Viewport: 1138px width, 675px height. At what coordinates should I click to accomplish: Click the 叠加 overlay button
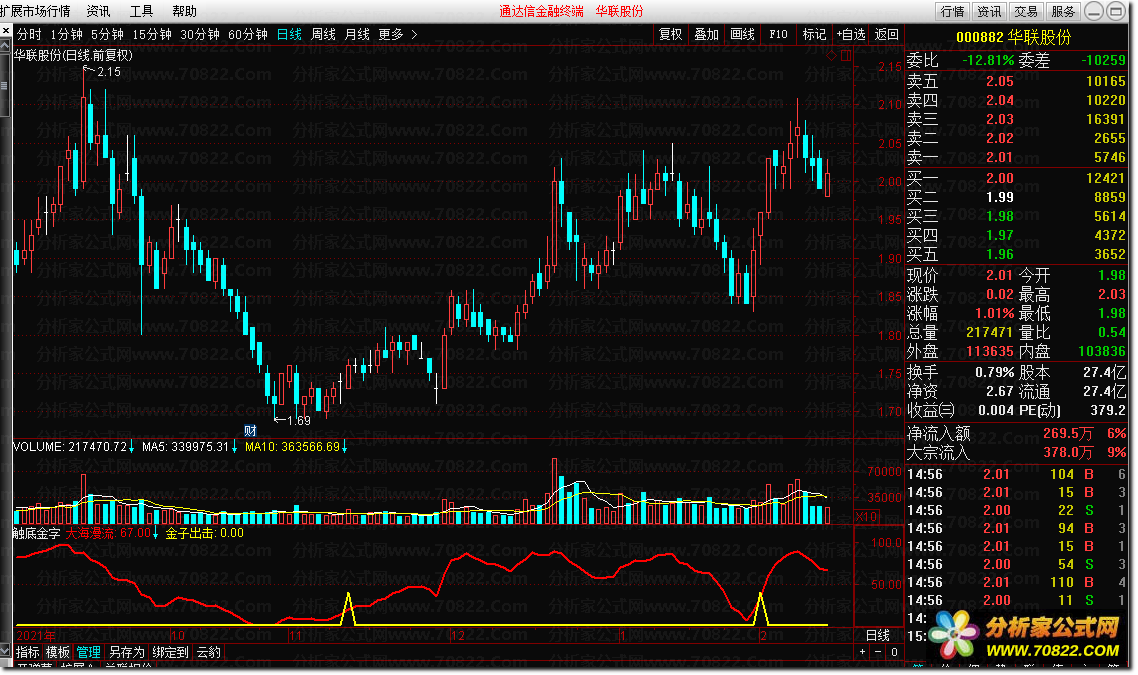click(x=706, y=34)
